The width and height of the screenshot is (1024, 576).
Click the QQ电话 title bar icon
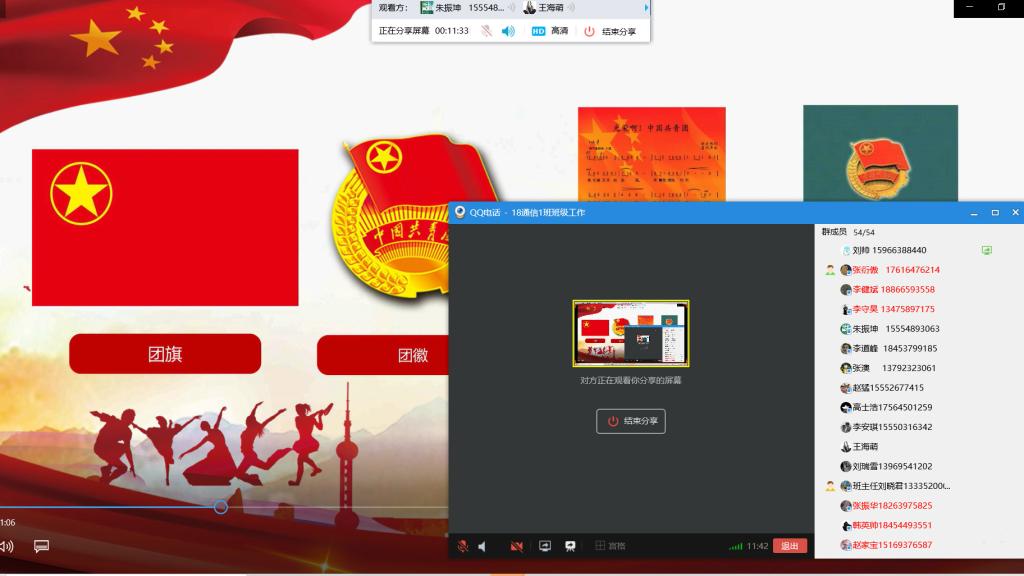click(x=460, y=212)
